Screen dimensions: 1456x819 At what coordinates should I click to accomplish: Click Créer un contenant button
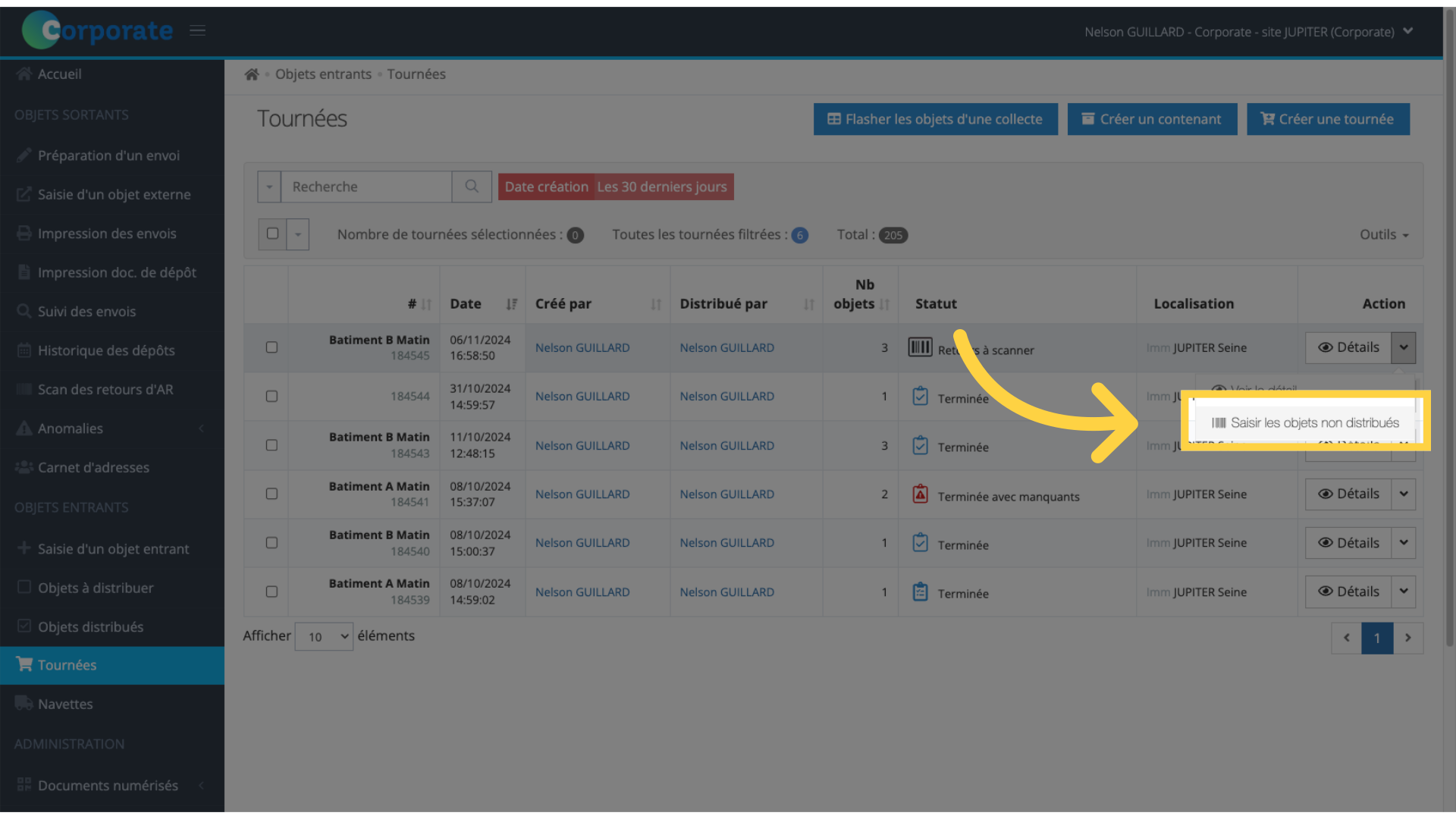(x=1152, y=119)
